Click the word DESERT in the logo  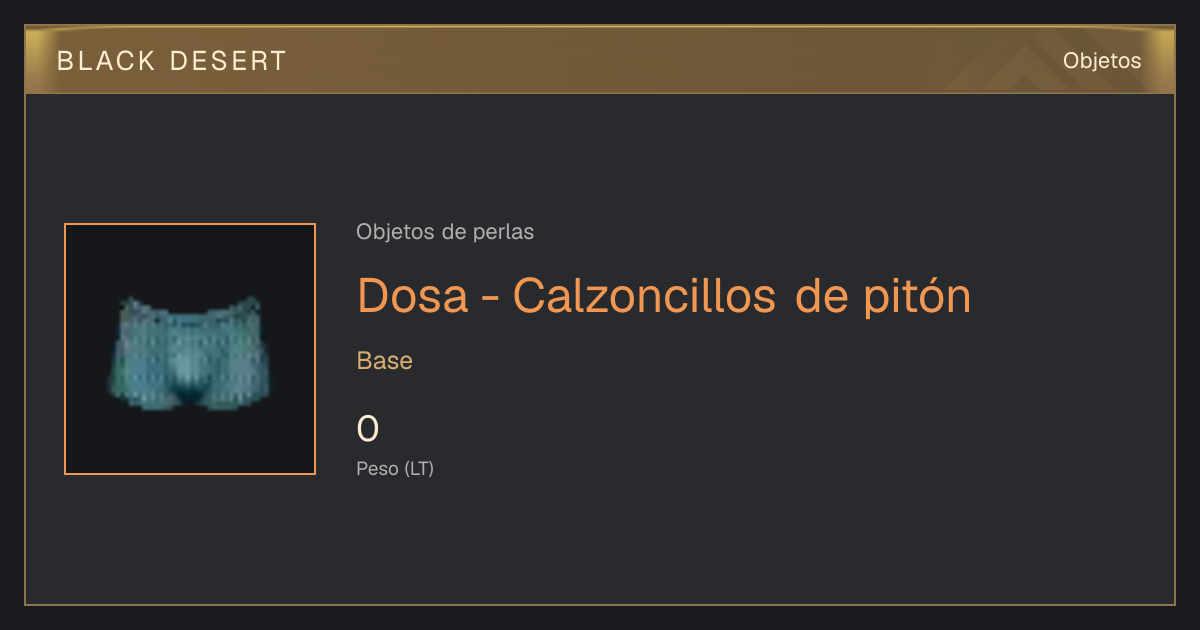[229, 61]
